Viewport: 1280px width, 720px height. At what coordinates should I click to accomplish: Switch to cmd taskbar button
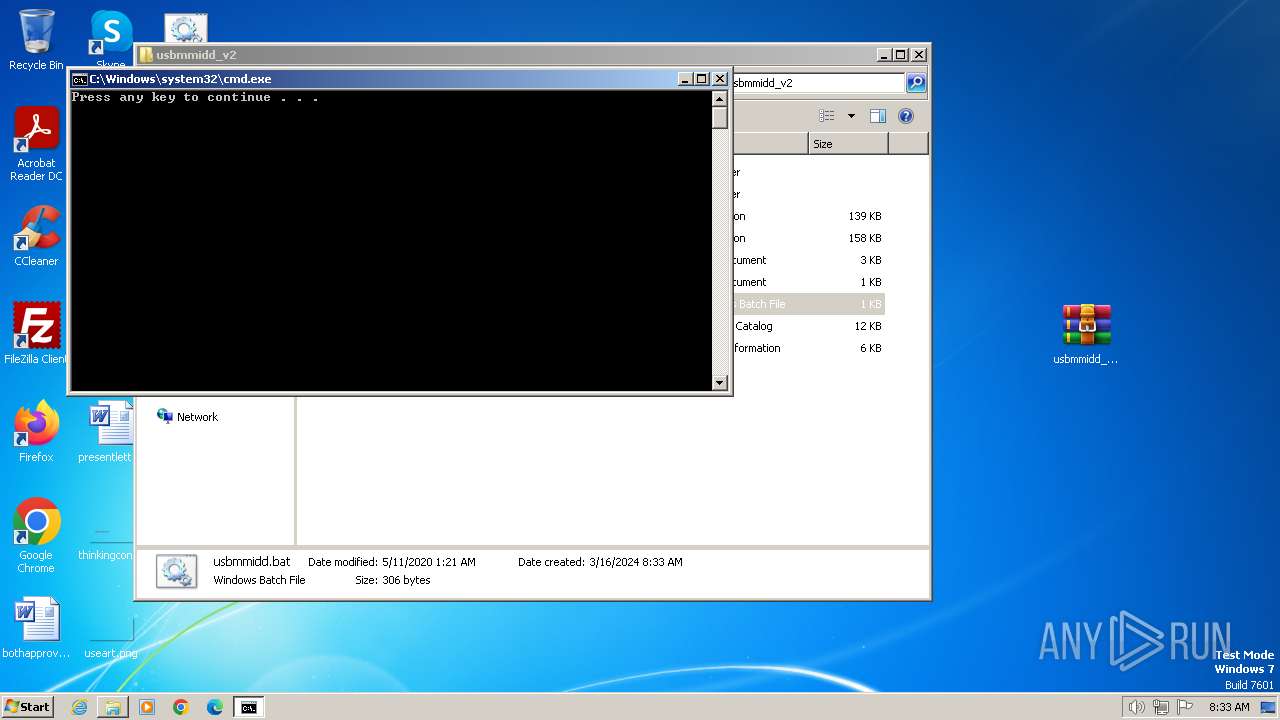pos(248,707)
